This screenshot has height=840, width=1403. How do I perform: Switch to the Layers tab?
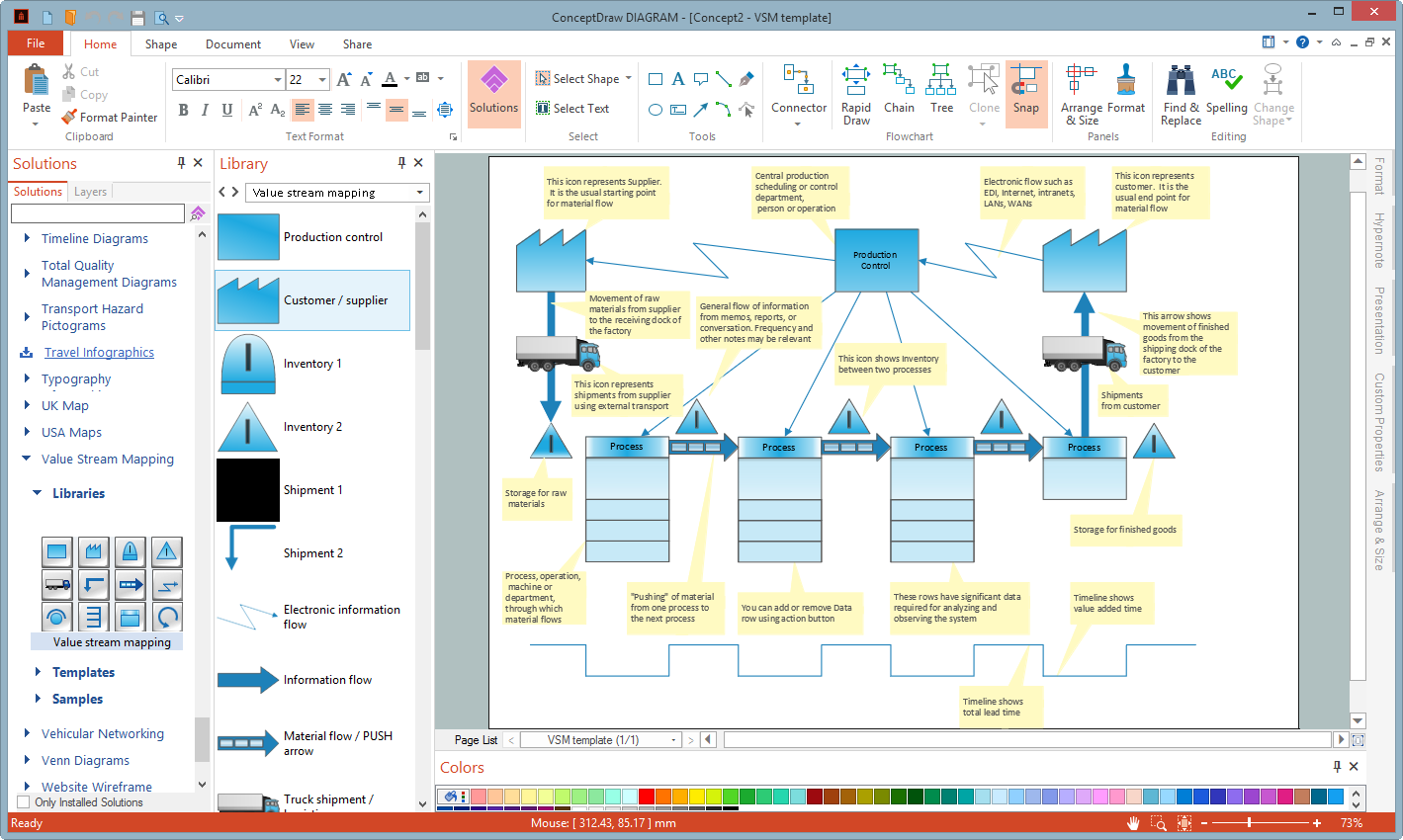pos(90,192)
